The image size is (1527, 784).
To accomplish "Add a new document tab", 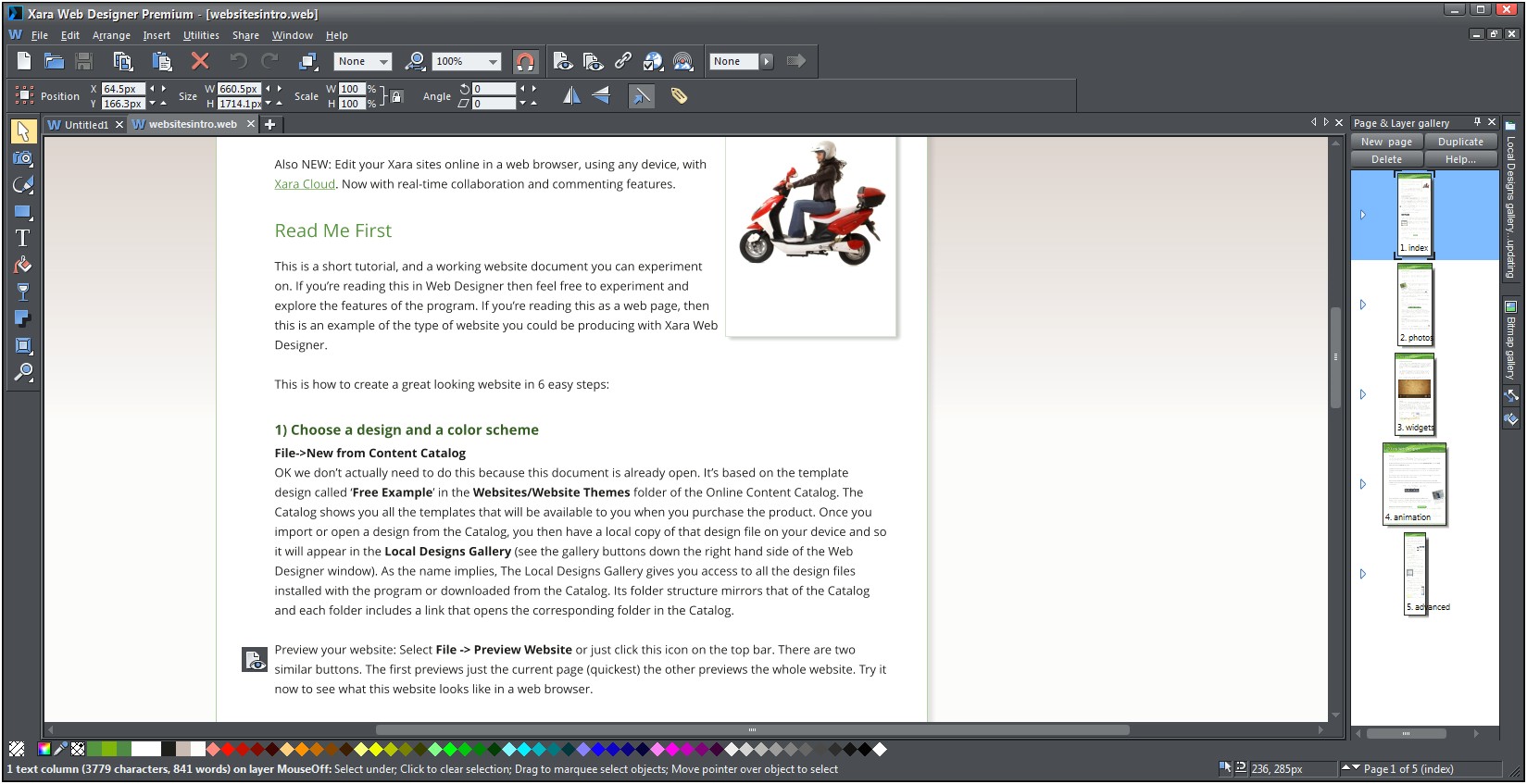I will tap(269, 124).
